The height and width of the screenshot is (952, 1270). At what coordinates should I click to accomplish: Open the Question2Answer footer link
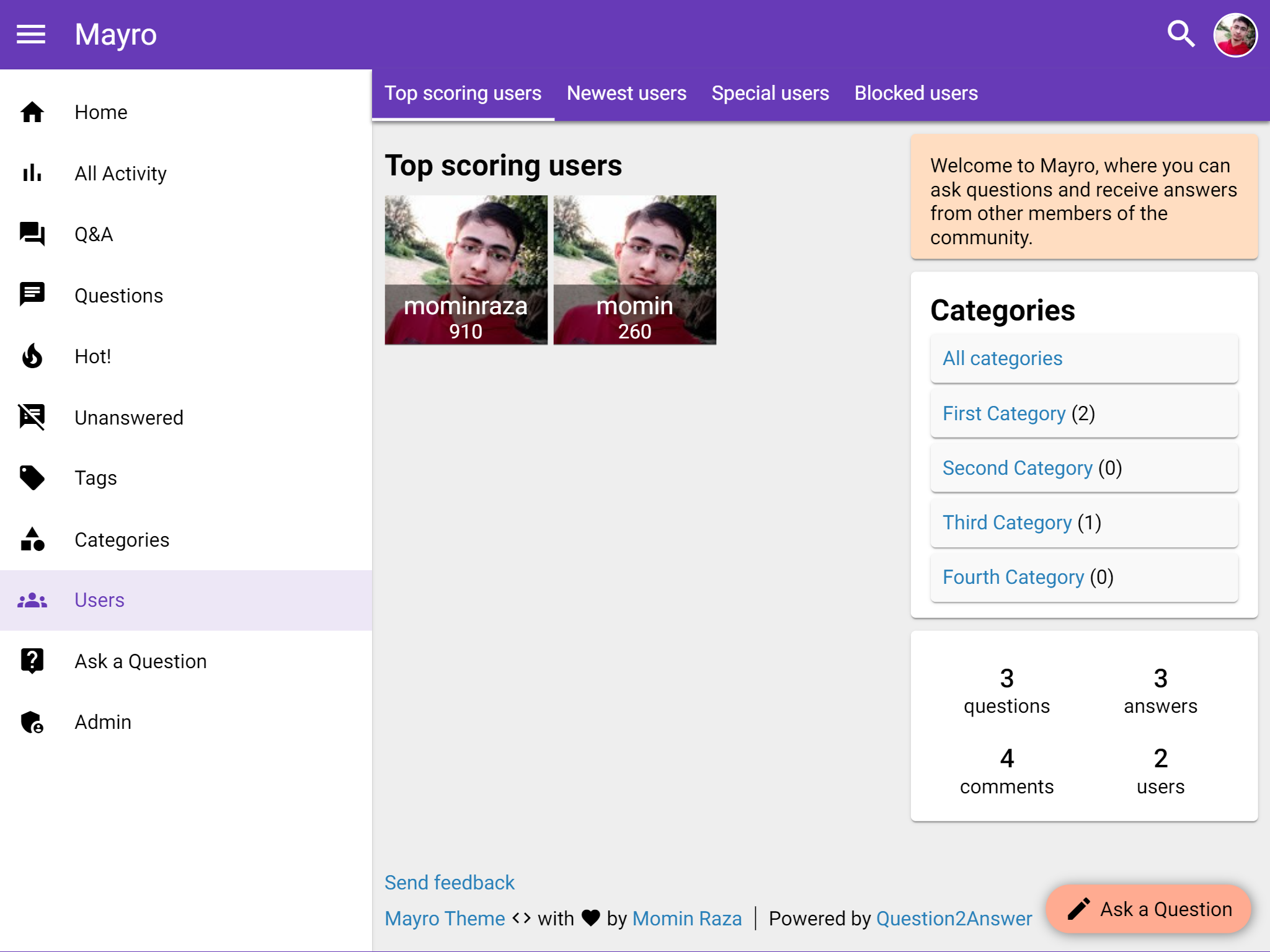pyautogui.click(x=954, y=919)
